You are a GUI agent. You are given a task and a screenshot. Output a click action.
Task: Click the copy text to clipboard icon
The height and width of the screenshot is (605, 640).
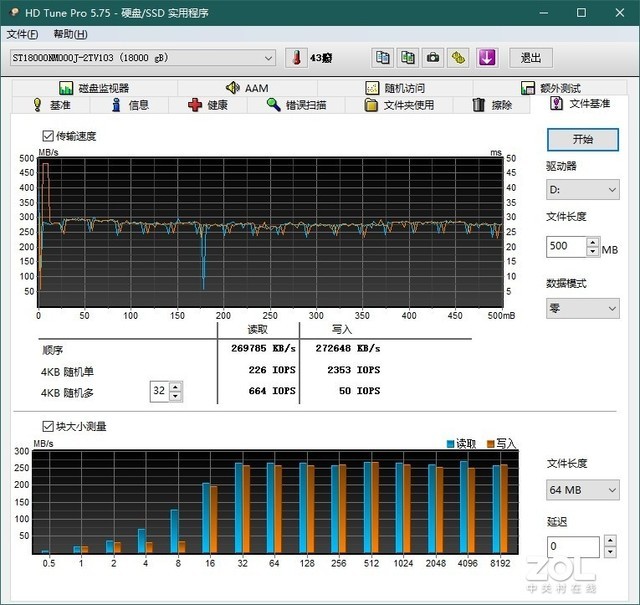383,58
